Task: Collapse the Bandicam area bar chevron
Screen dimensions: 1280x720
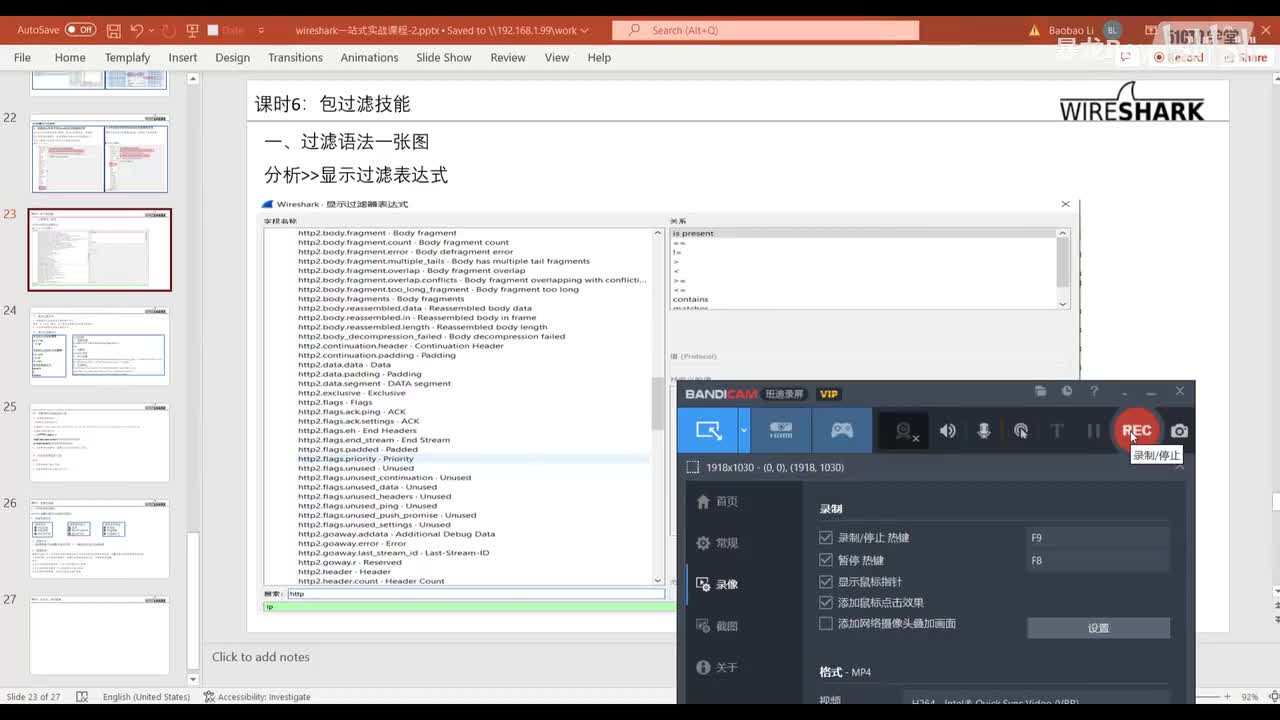Action: (x=1180, y=468)
